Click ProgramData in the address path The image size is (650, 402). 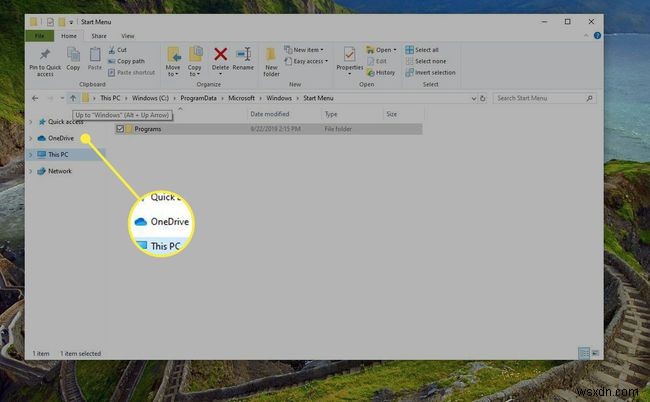[199, 98]
